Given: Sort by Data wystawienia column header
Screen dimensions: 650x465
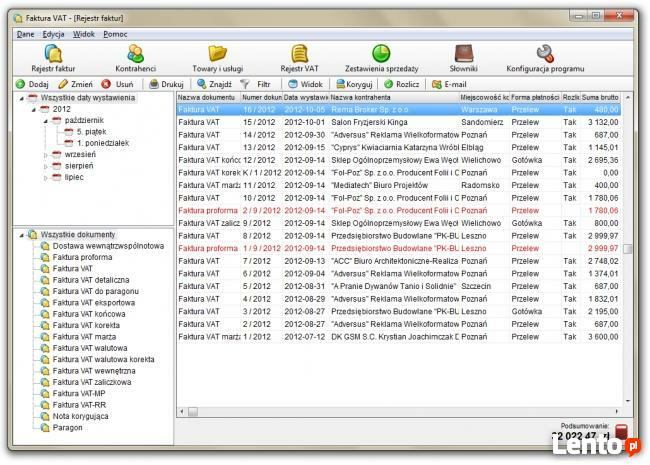Looking at the screenshot, I should pos(304,97).
